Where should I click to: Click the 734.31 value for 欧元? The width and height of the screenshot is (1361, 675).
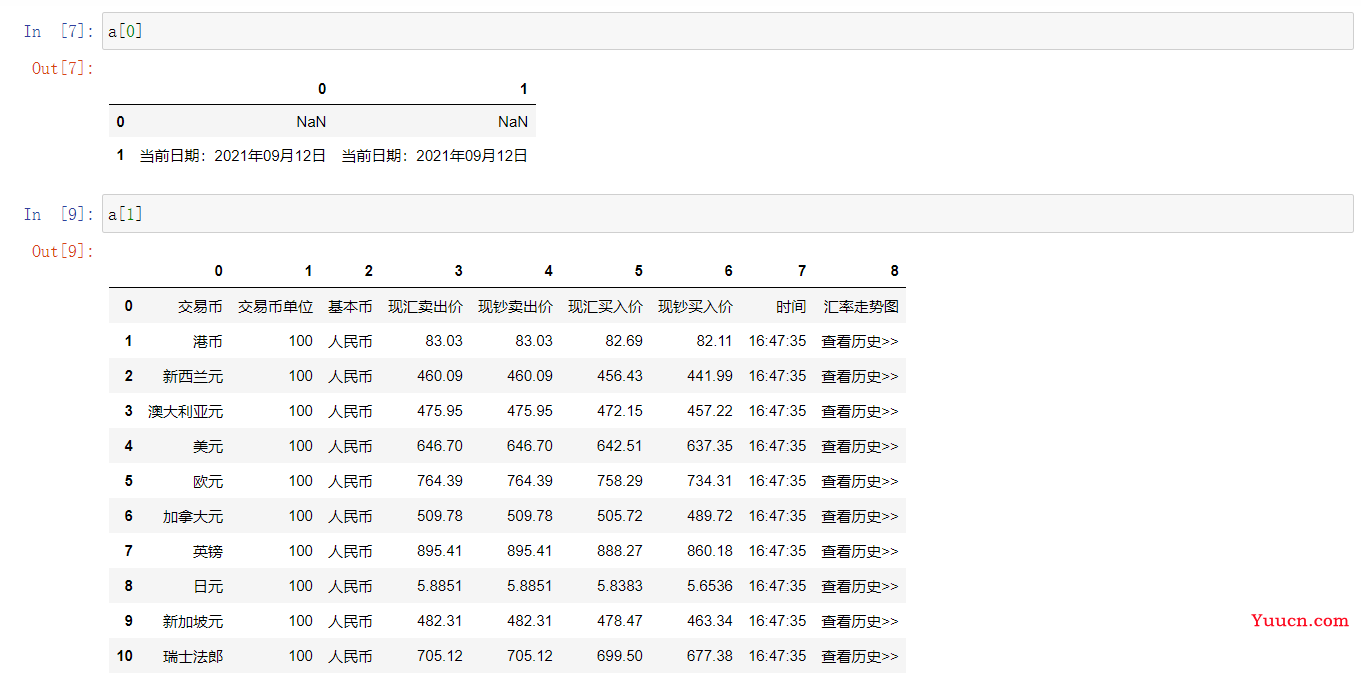(x=710, y=481)
